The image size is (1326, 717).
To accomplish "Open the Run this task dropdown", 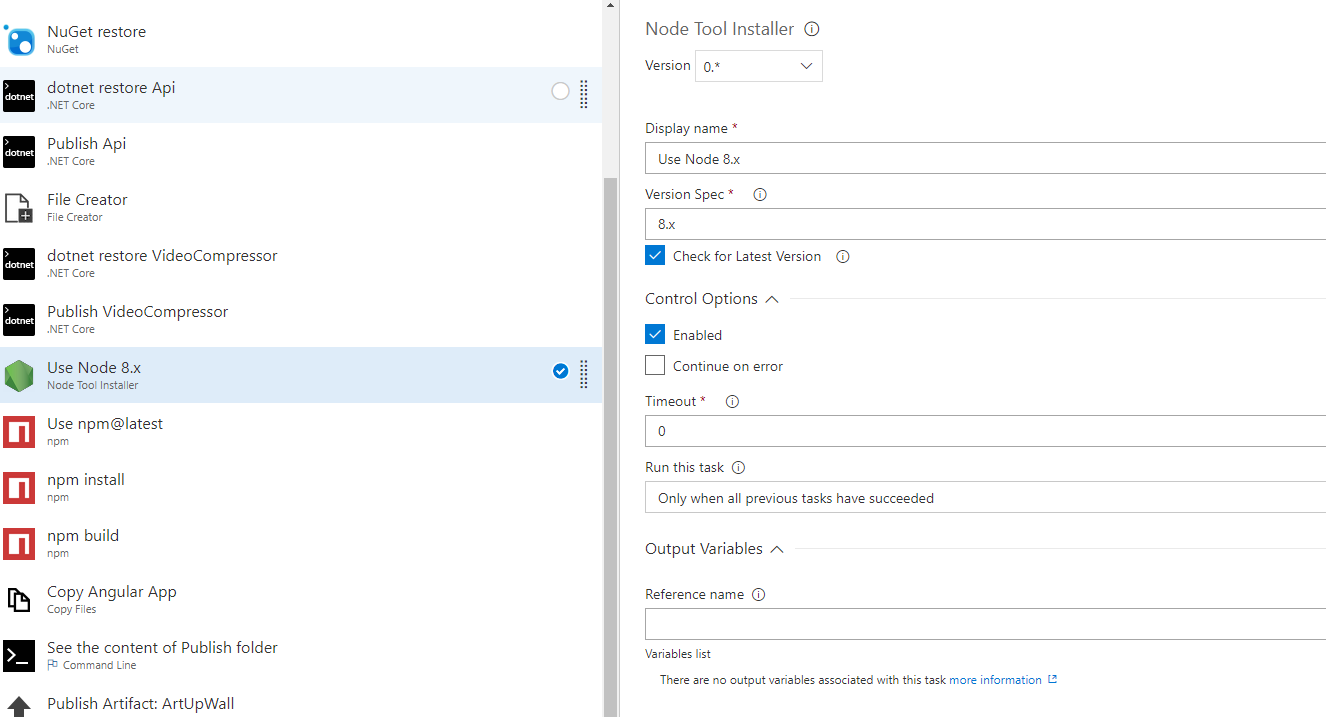I will [x=985, y=498].
